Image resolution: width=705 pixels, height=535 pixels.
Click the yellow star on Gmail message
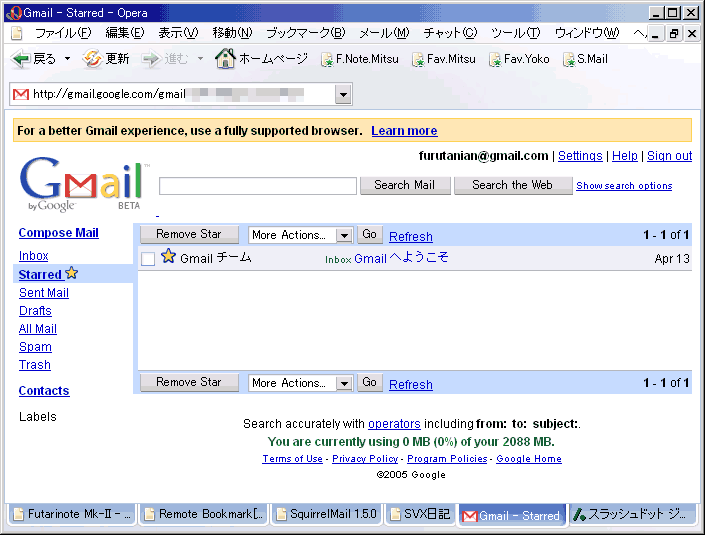point(168,257)
